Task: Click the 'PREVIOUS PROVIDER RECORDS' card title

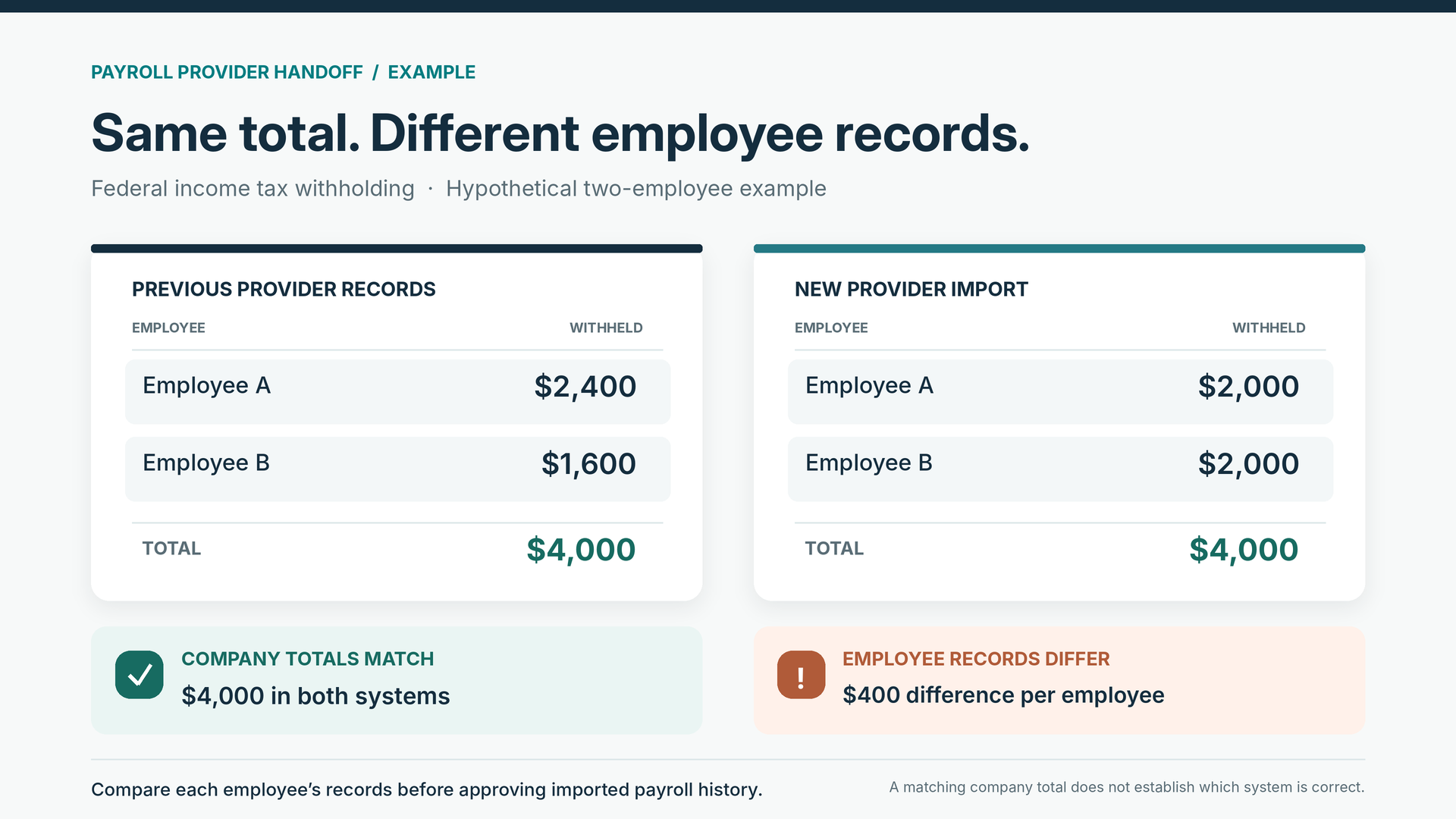Action: [284, 289]
